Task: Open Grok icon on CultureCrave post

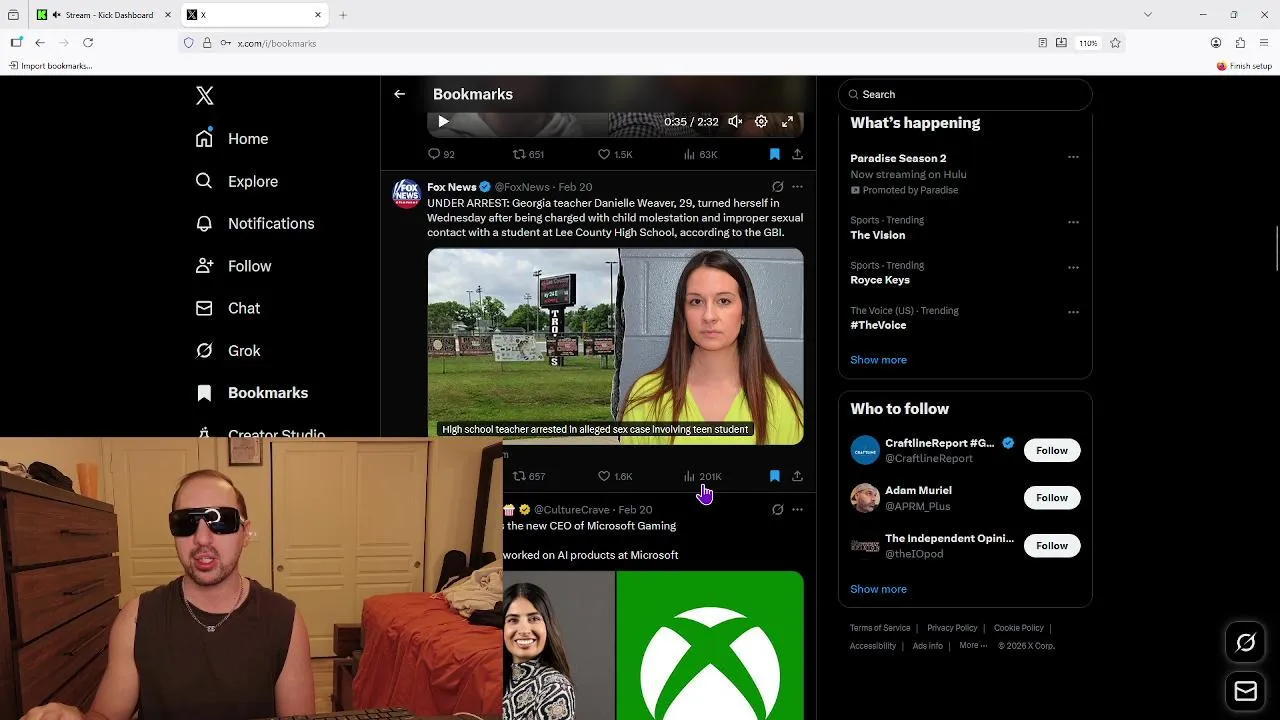Action: click(777, 510)
